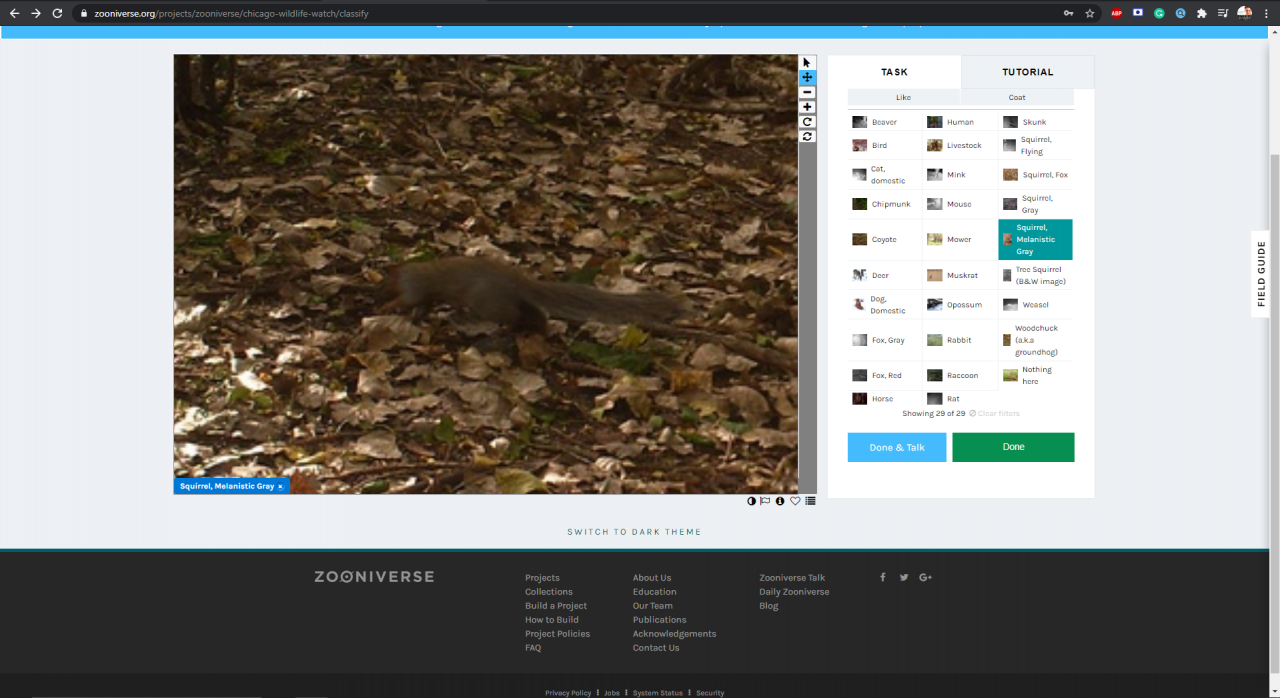
Task: Deselect Squirrel, Melanistic Gray option
Action: click(x=1035, y=240)
